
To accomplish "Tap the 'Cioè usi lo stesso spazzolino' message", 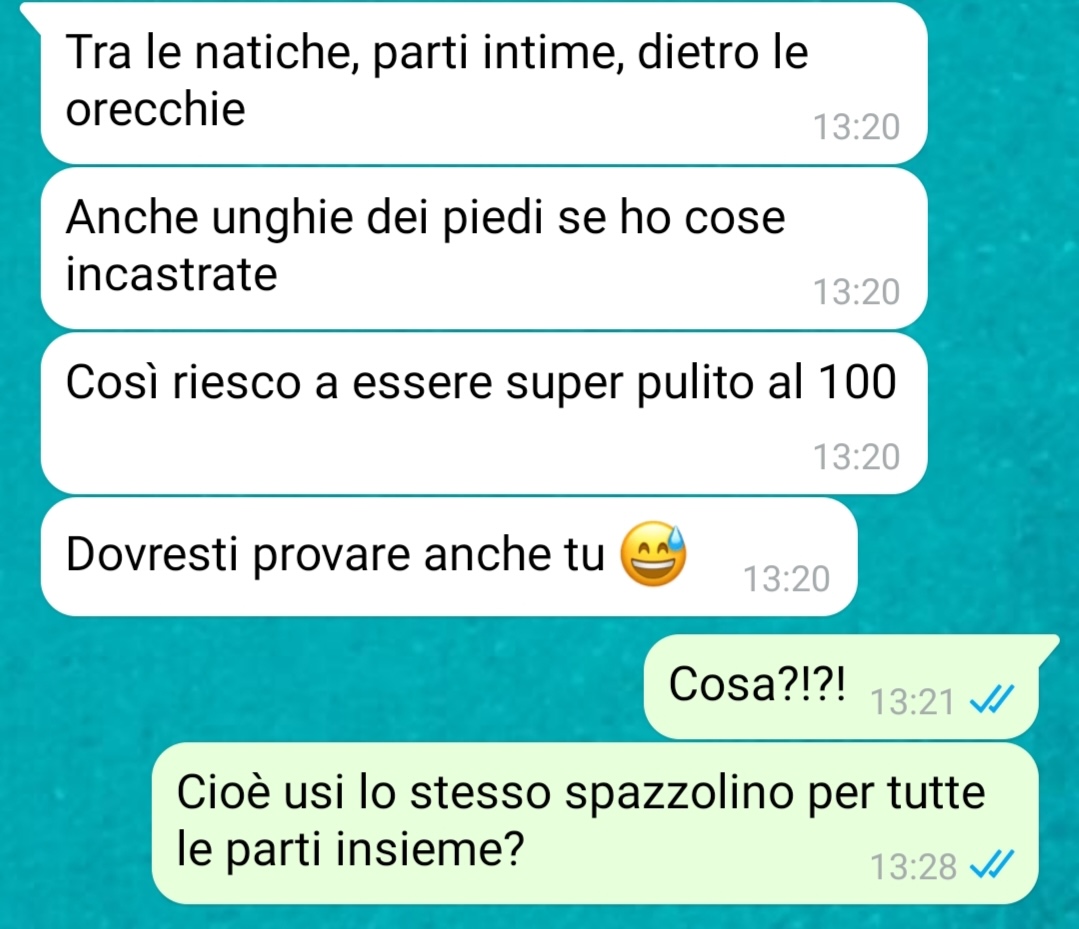I will click(595, 823).
